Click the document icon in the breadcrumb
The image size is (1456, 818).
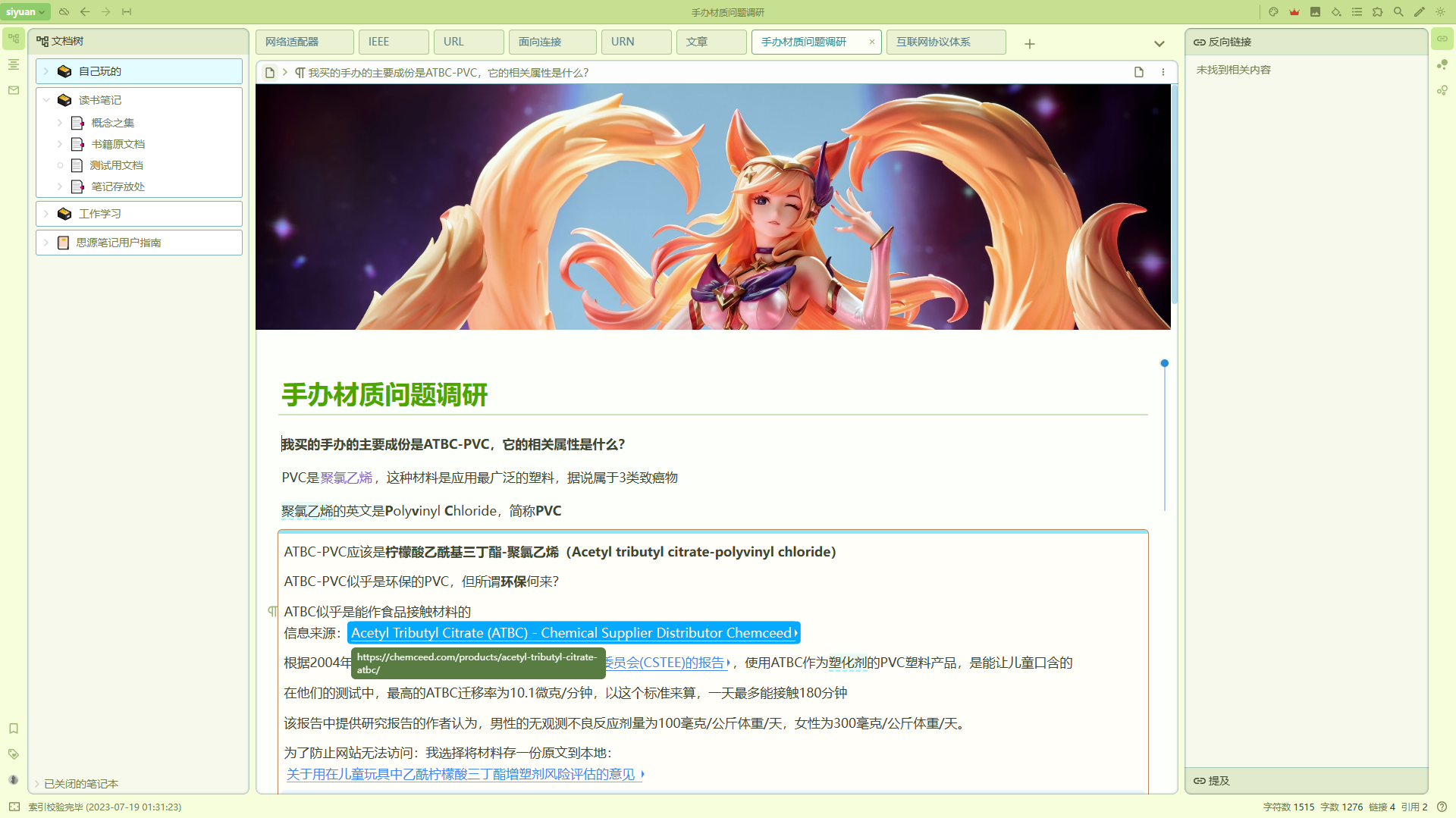click(x=269, y=73)
